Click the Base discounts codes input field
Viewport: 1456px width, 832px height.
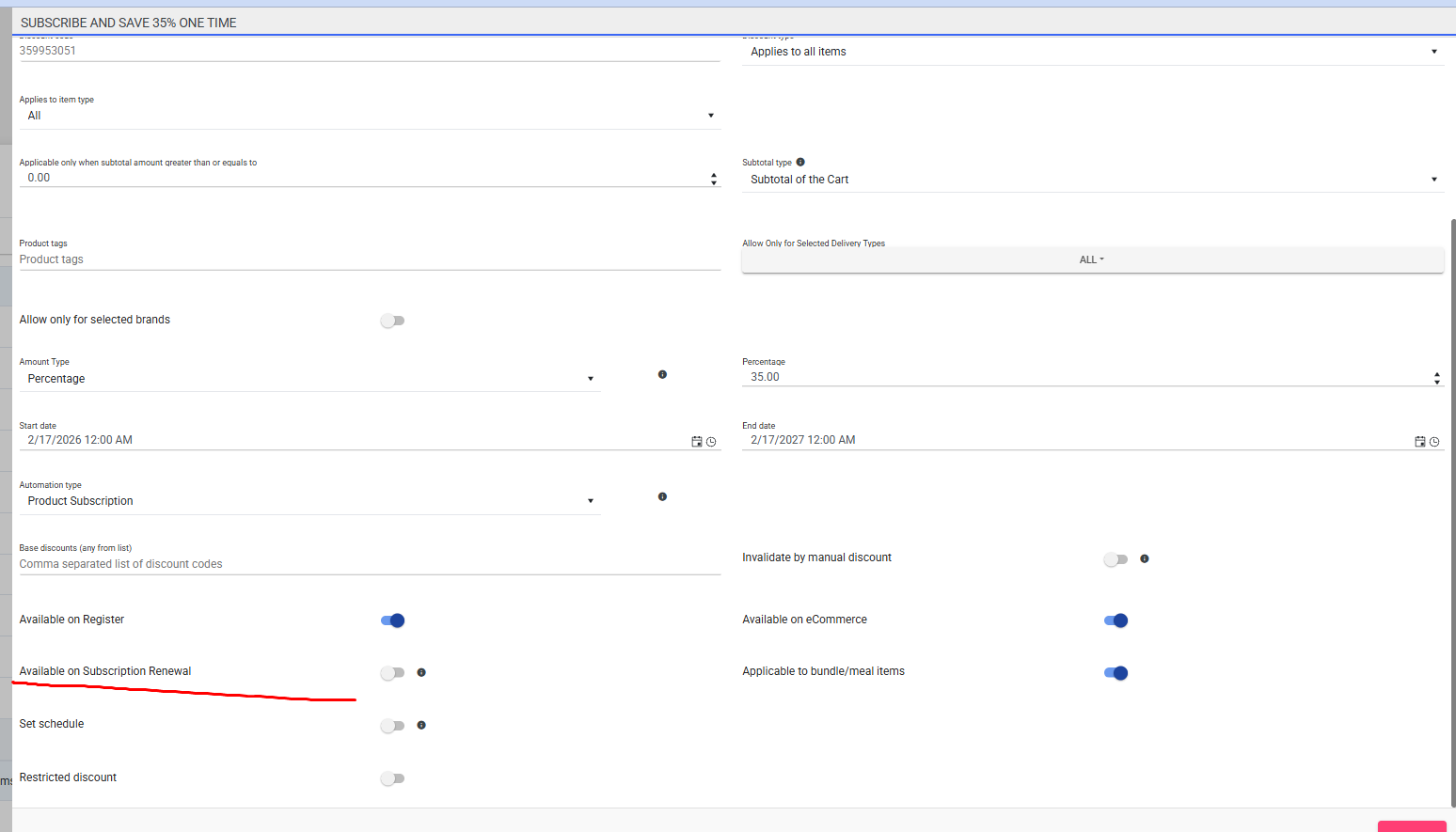pyautogui.click(x=369, y=564)
